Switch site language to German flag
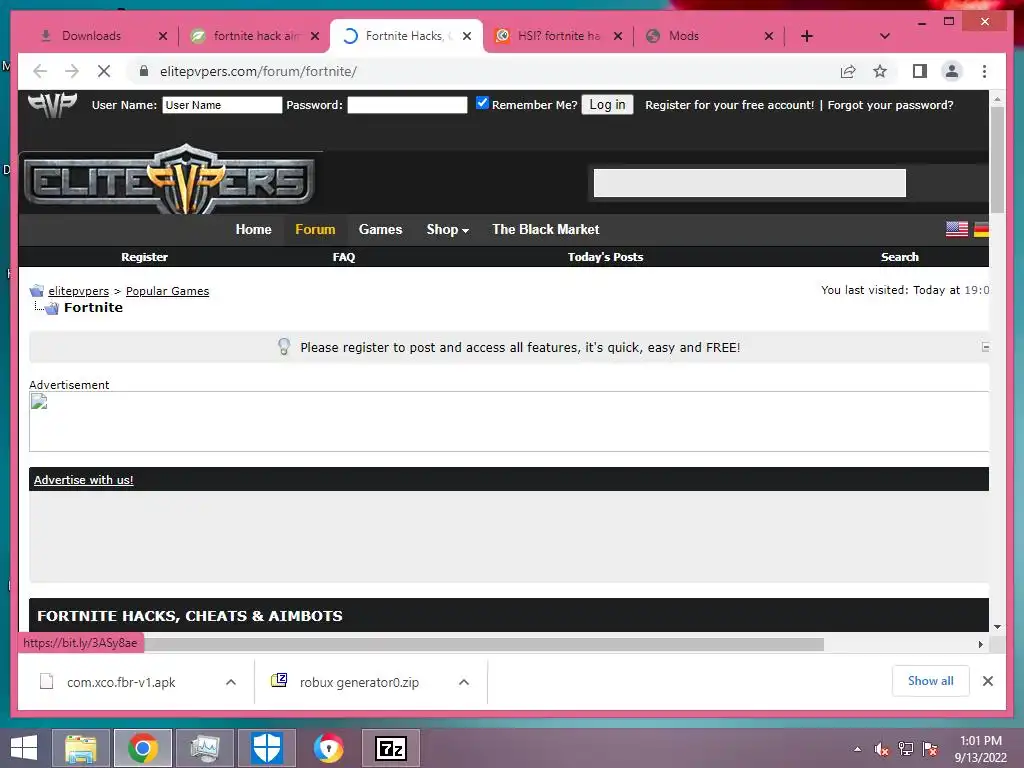The width and height of the screenshot is (1024, 768). pos(981,229)
